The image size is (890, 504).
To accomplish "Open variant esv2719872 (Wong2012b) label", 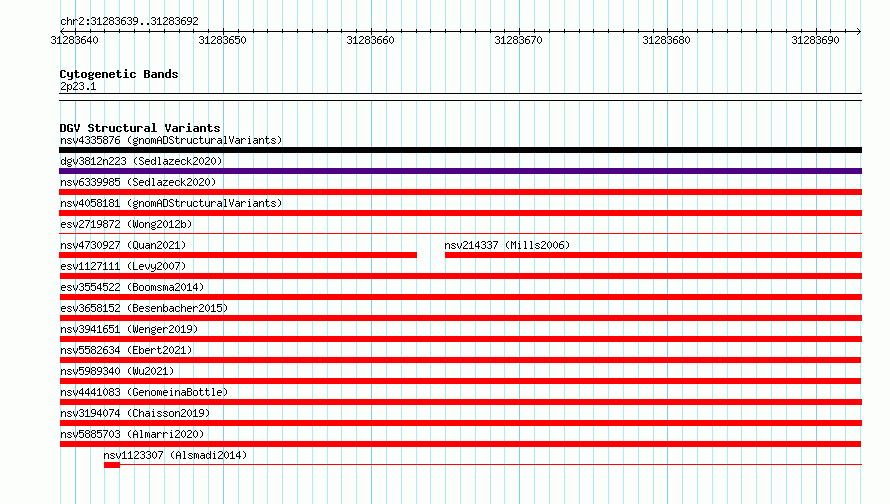I will pos(126,224).
